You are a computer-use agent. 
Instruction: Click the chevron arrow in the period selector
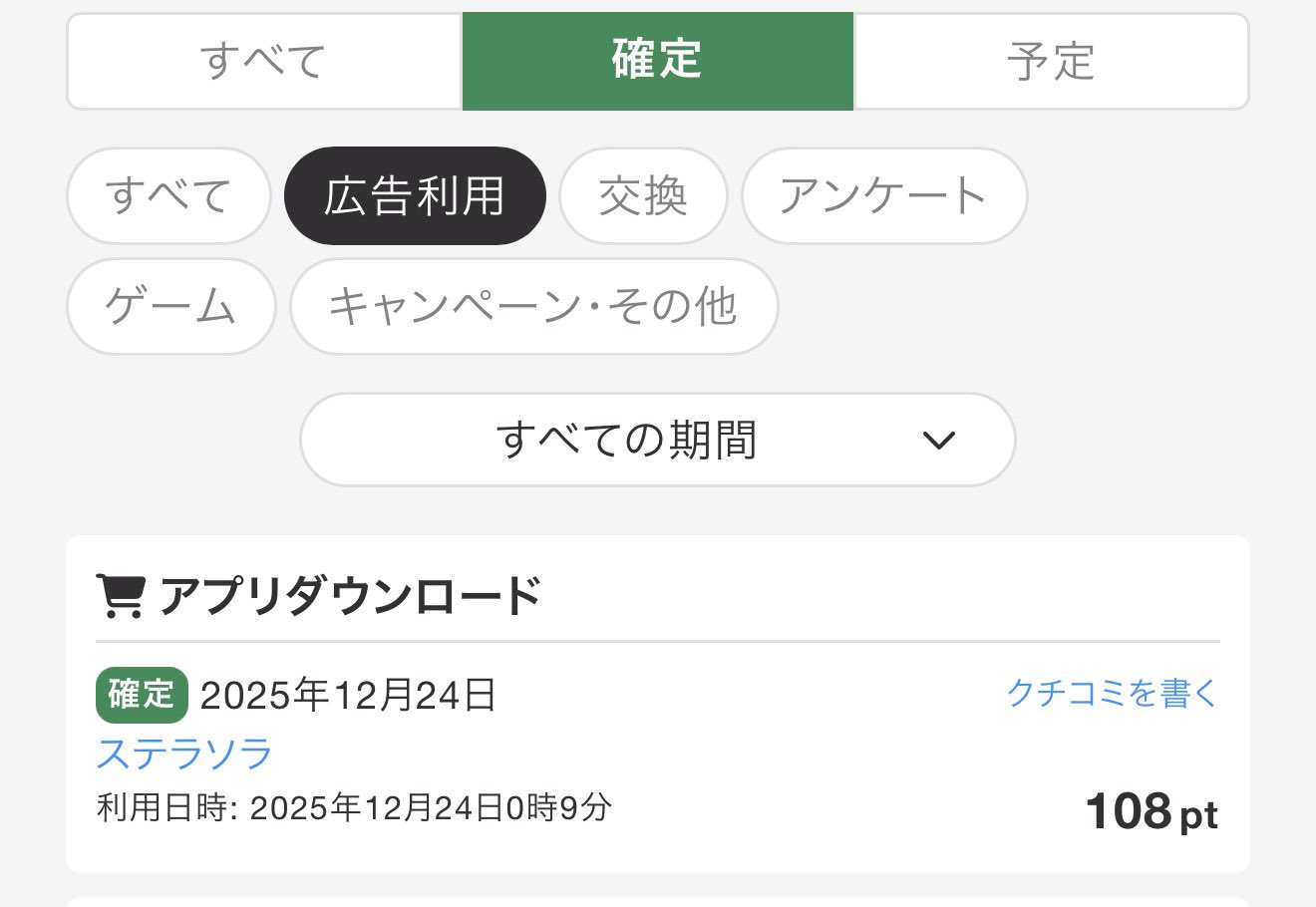coord(939,440)
